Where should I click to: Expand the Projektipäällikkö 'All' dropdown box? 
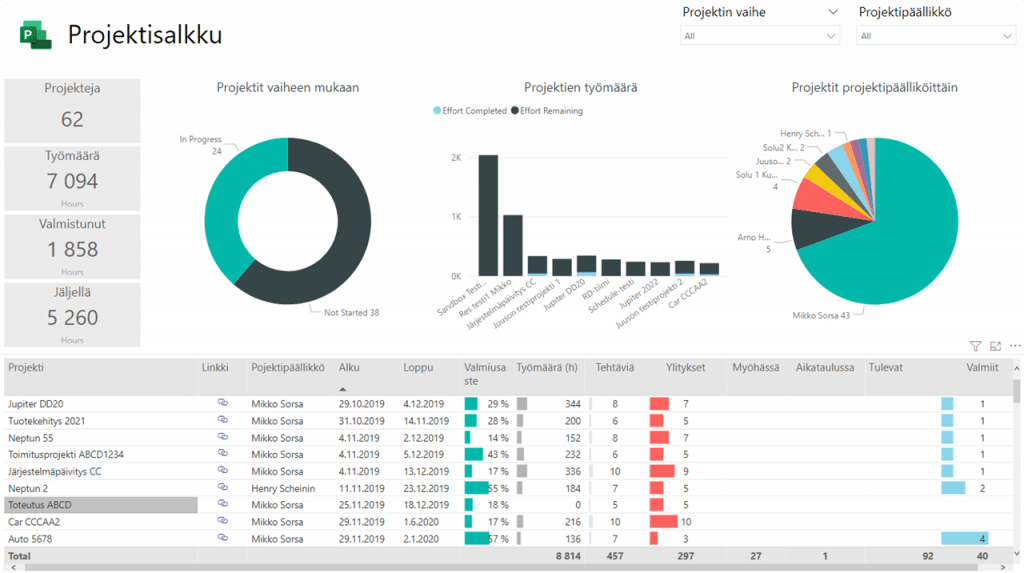click(936, 36)
